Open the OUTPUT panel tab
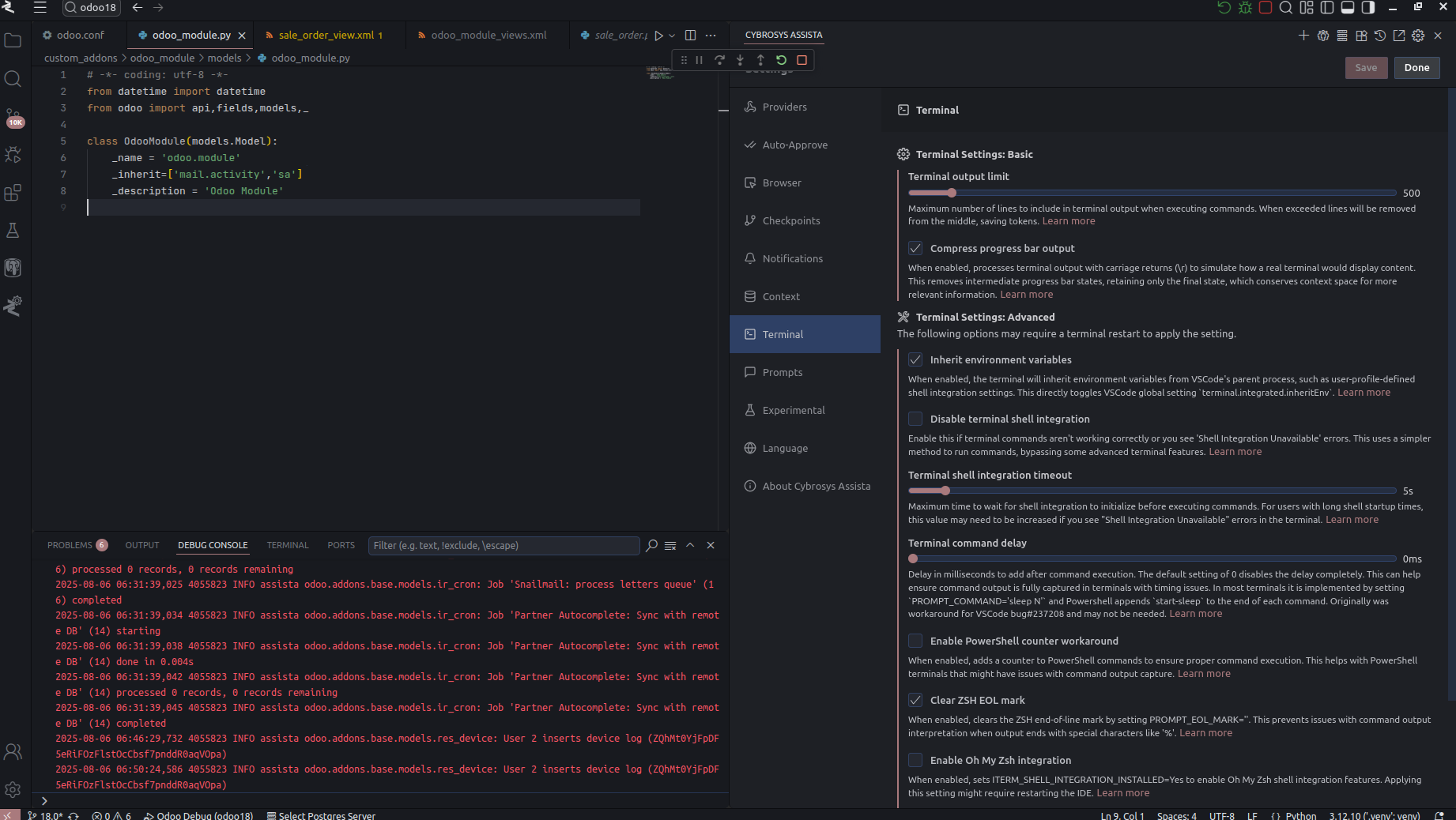Screen dimensions: 1456x820 click(142, 545)
